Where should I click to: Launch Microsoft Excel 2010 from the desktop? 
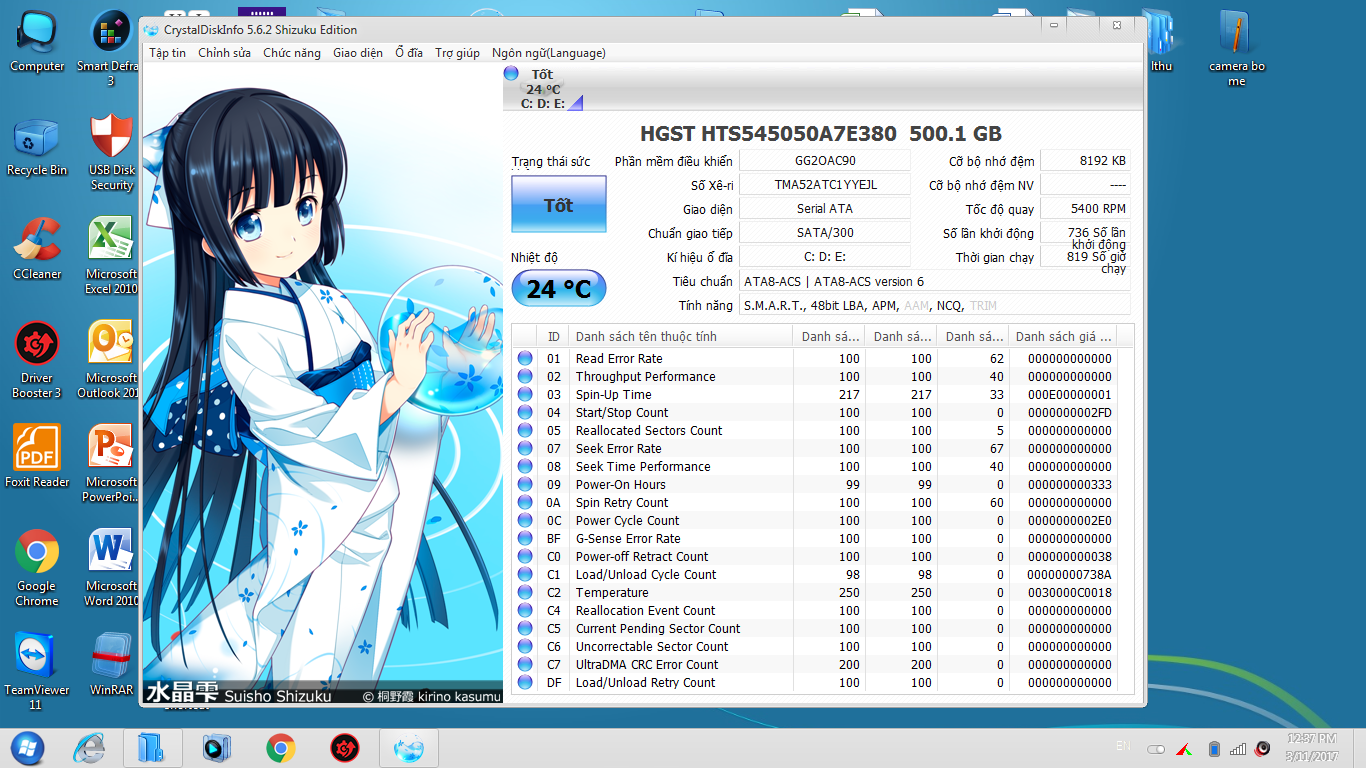point(111,256)
